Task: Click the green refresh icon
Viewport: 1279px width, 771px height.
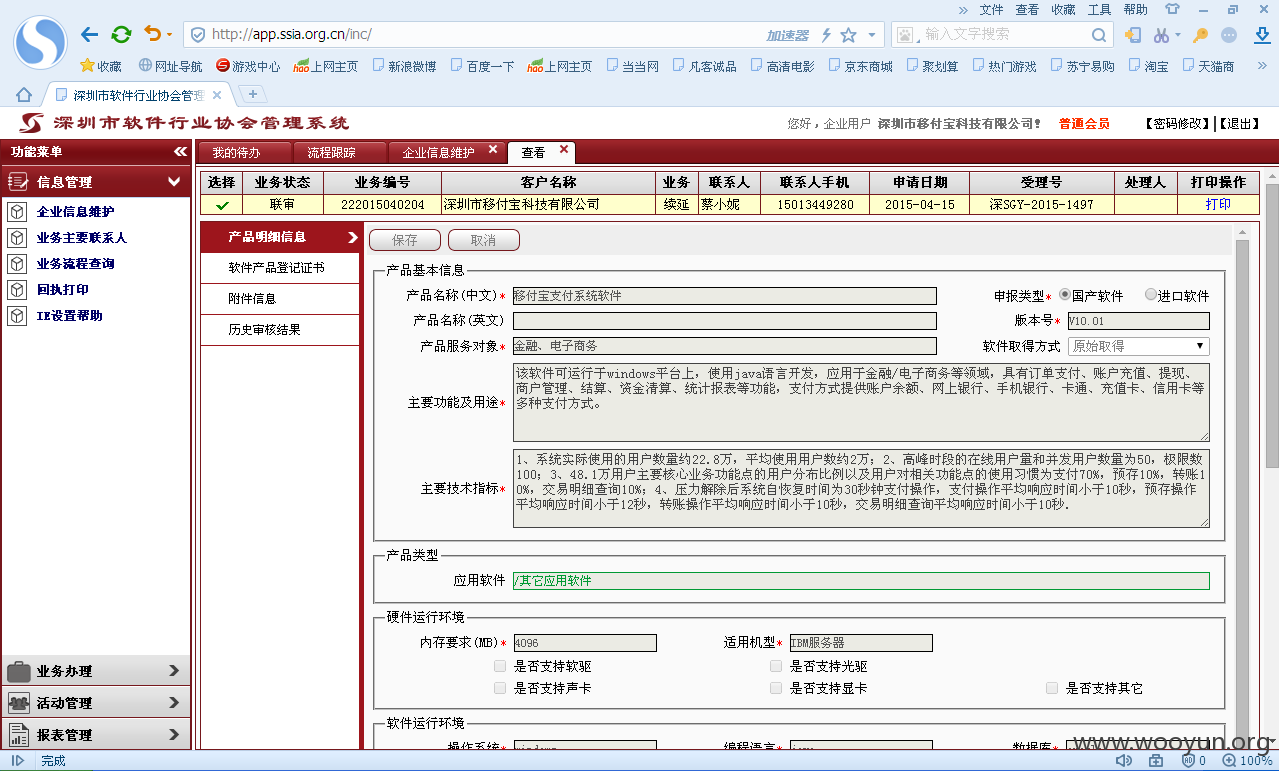Action: point(121,35)
